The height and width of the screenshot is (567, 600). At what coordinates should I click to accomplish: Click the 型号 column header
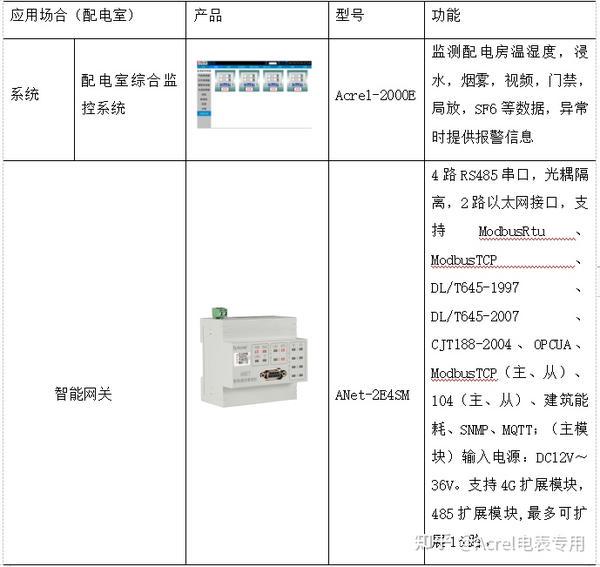[x=377, y=20]
